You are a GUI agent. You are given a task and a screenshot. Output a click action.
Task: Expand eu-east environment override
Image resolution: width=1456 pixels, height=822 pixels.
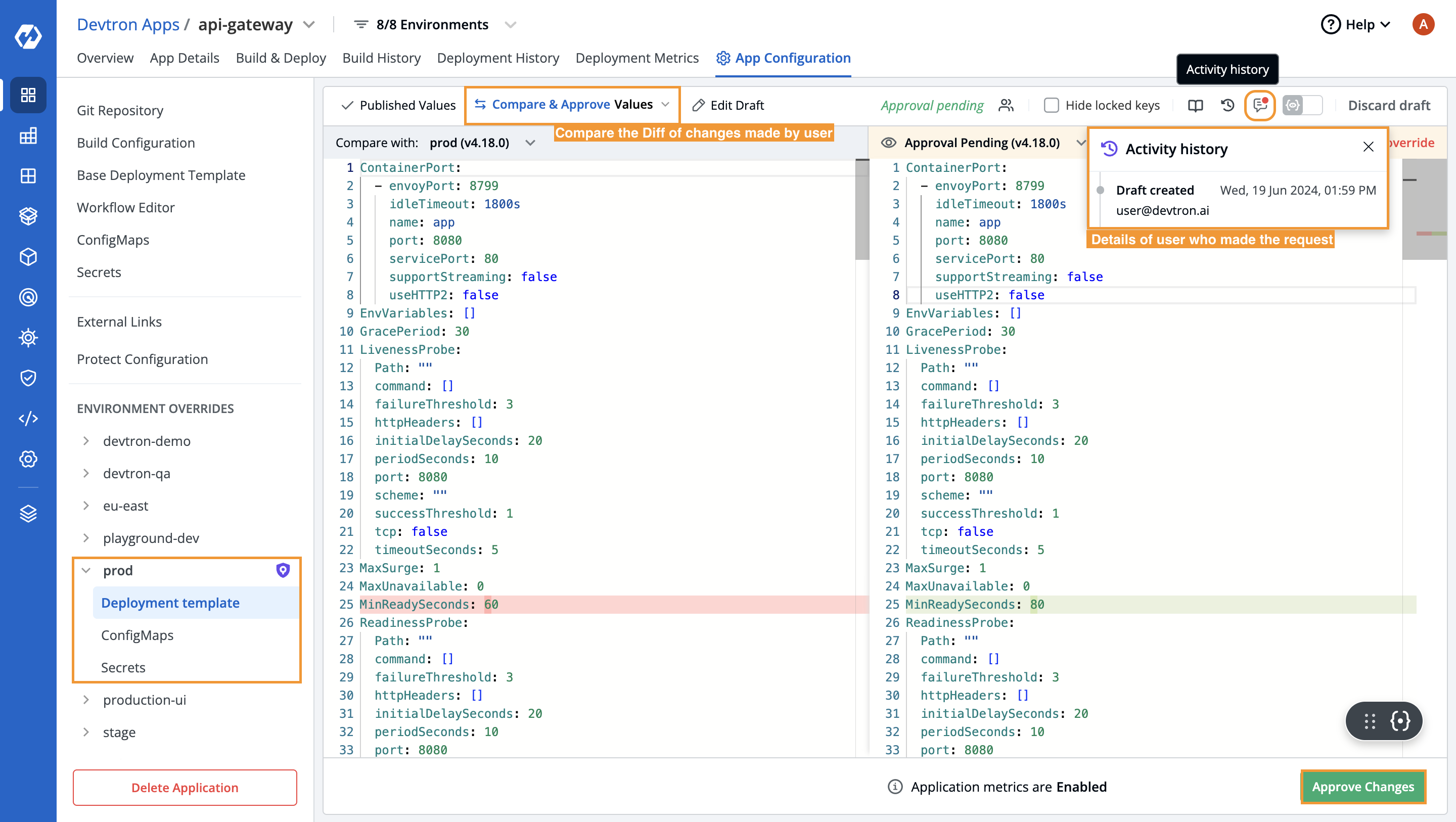[86, 506]
